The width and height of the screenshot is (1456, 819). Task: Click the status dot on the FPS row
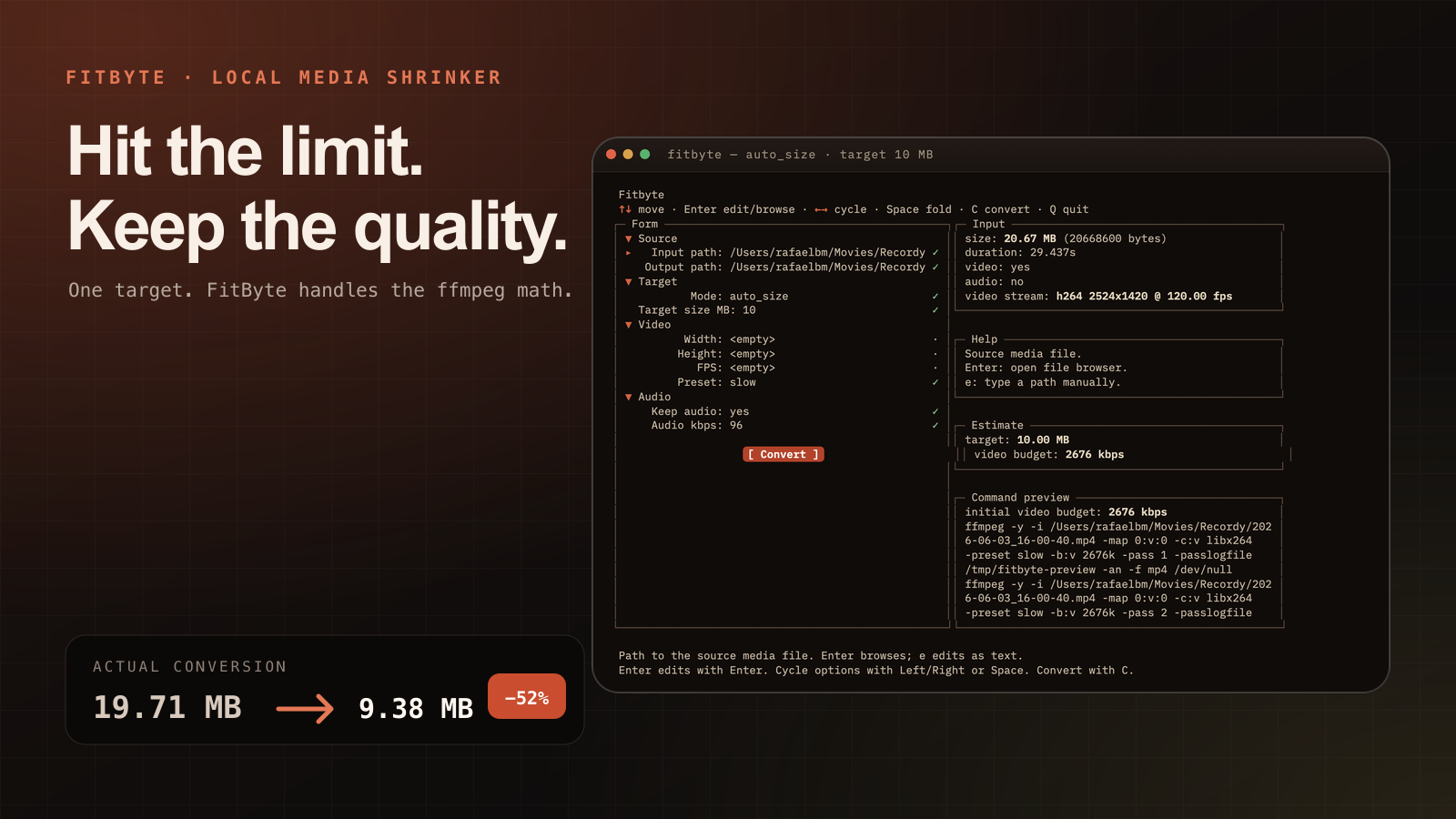(935, 369)
